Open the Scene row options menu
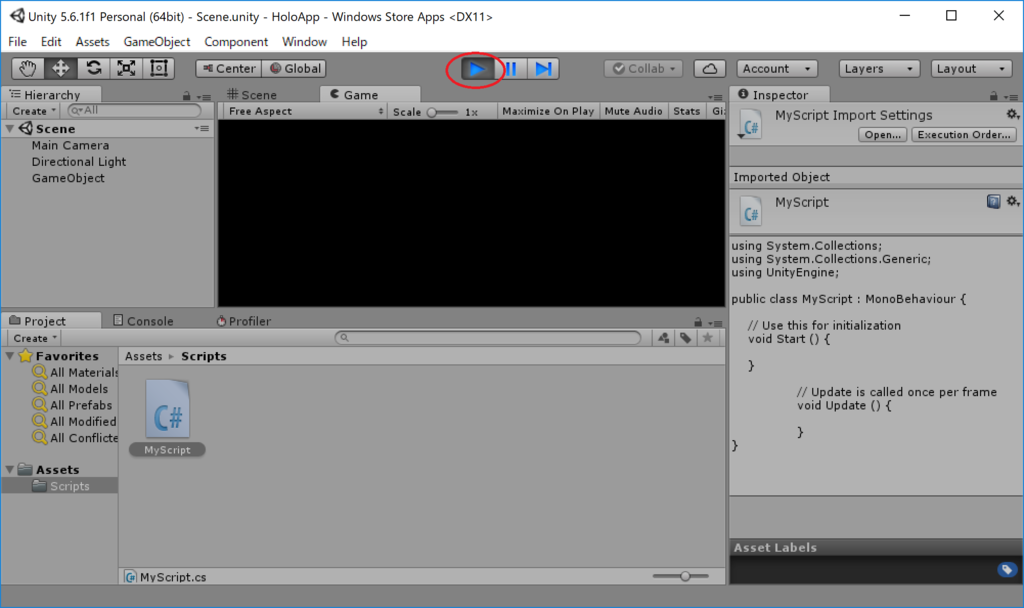The height and width of the screenshot is (608, 1024). click(x=202, y=129)
